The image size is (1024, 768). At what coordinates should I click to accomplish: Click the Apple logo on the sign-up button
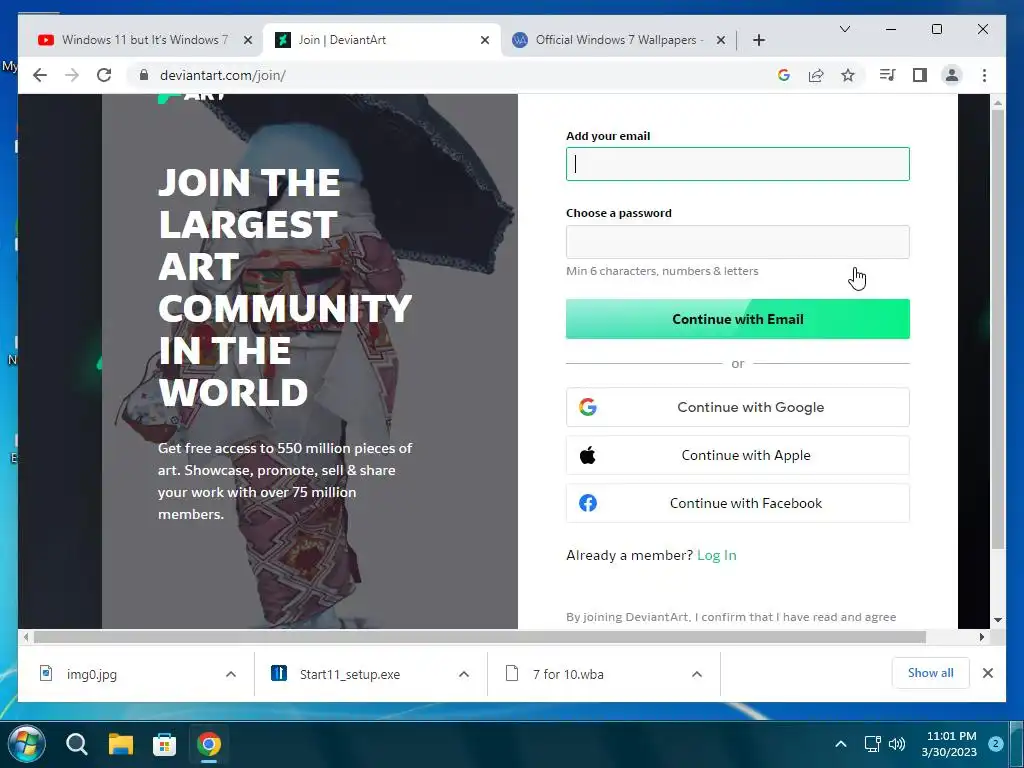(588, 455)
